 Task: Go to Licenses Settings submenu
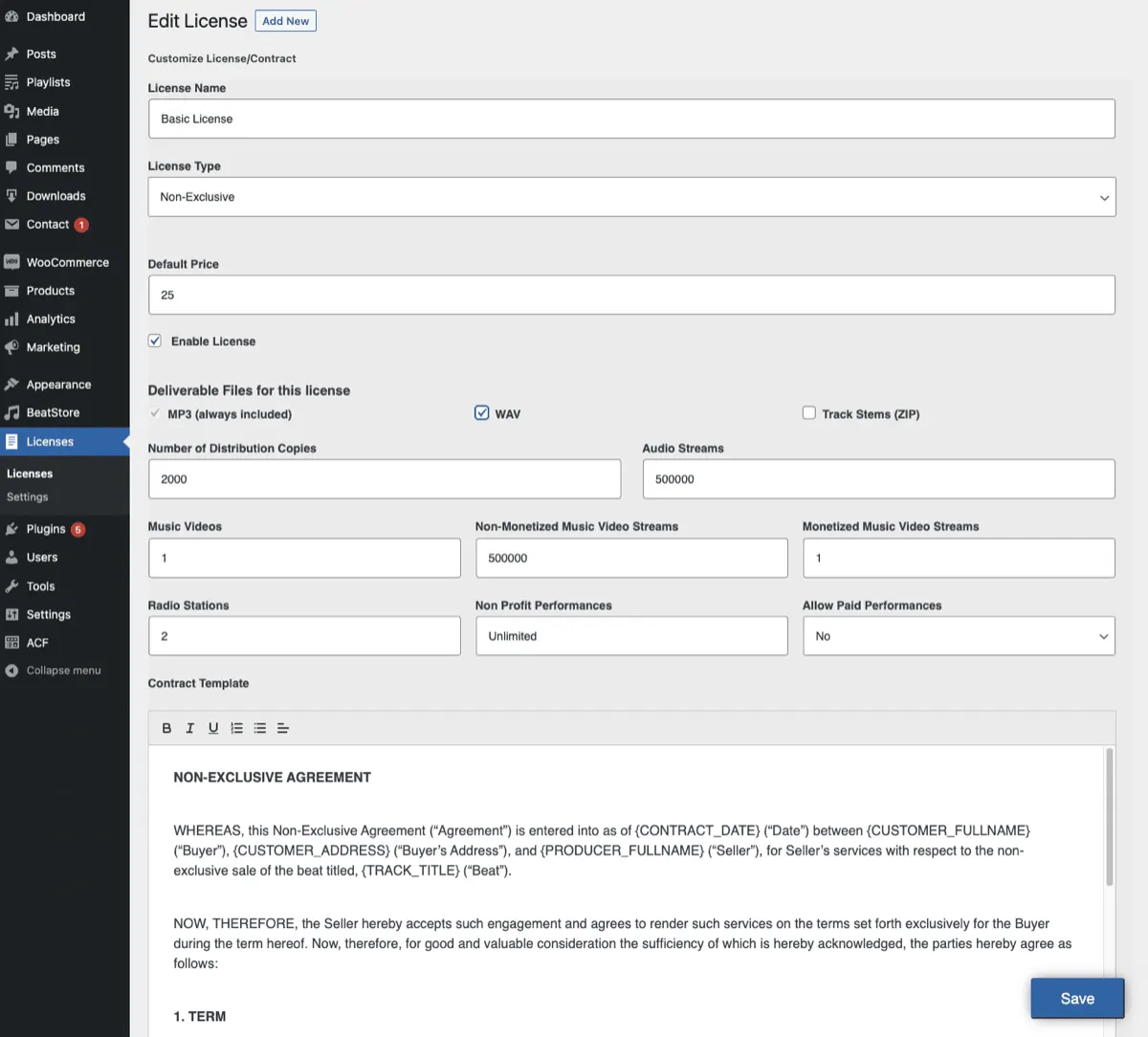coord(28,497)
